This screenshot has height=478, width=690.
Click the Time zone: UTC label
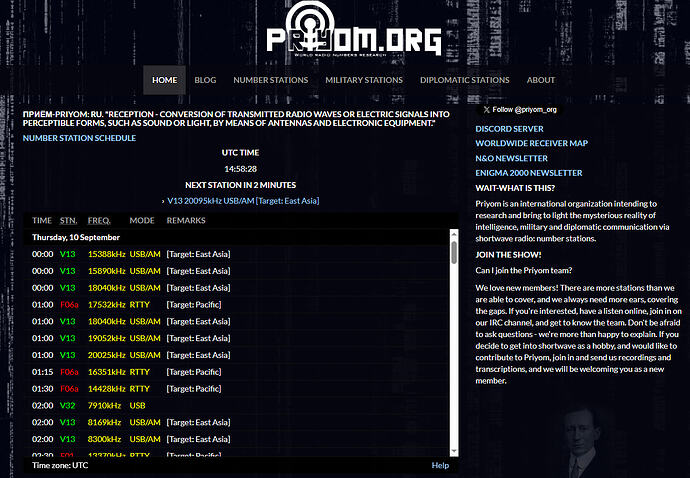tap(60, 465)
